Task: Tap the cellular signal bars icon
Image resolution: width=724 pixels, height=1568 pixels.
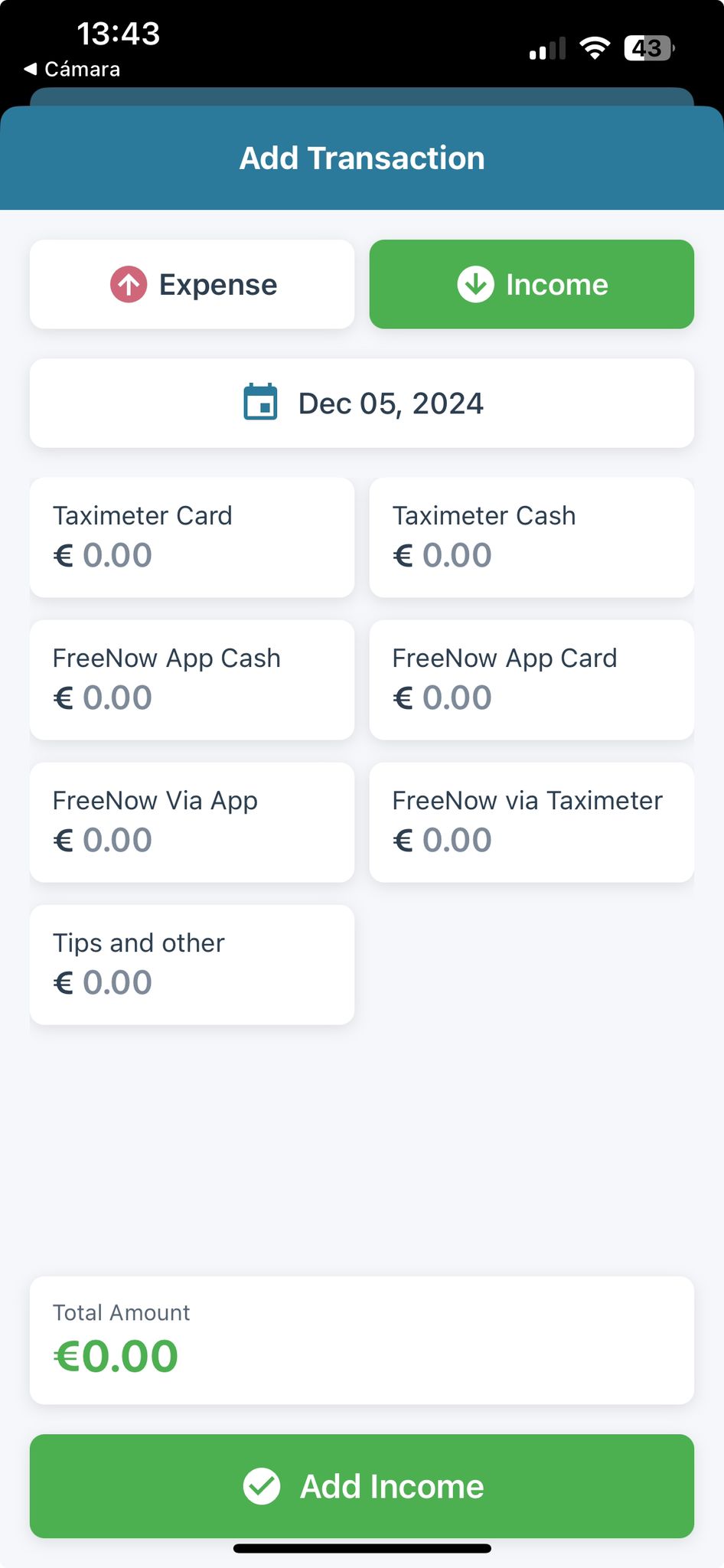Action: (x=547, y=48)
